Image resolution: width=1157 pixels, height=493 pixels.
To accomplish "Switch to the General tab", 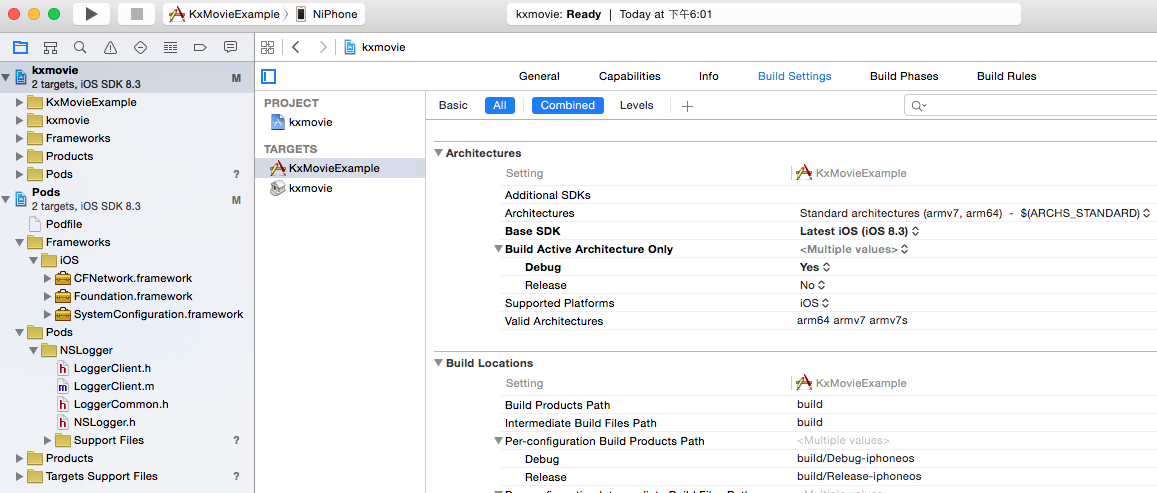I will tap(539, 76).
